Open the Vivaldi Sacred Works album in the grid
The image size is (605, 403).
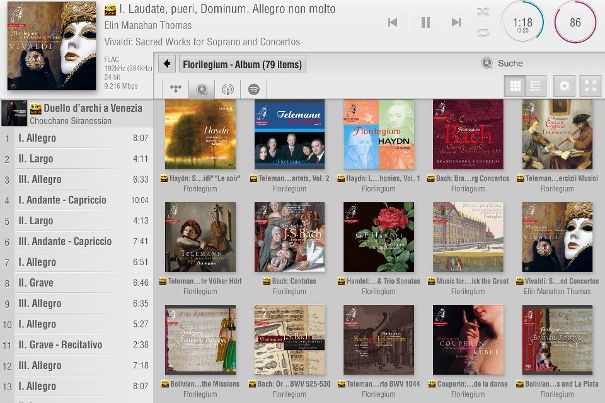coord(557,237)
